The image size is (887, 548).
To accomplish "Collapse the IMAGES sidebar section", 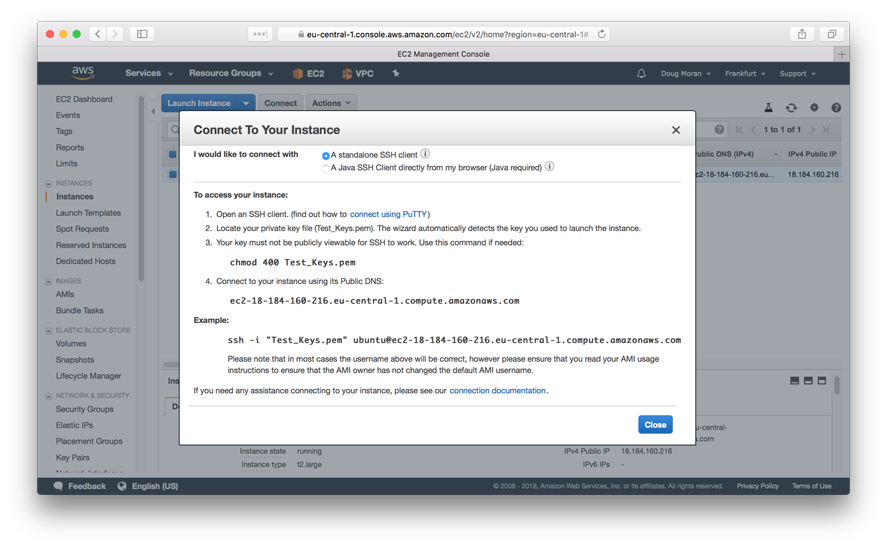I will pos(49,281).
